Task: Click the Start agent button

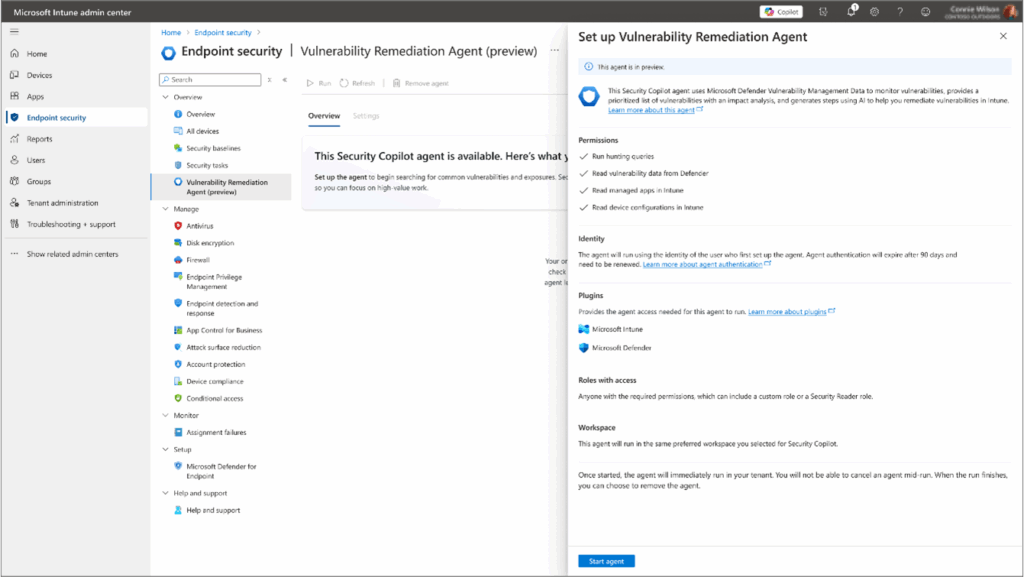Action: pos(606,561)
